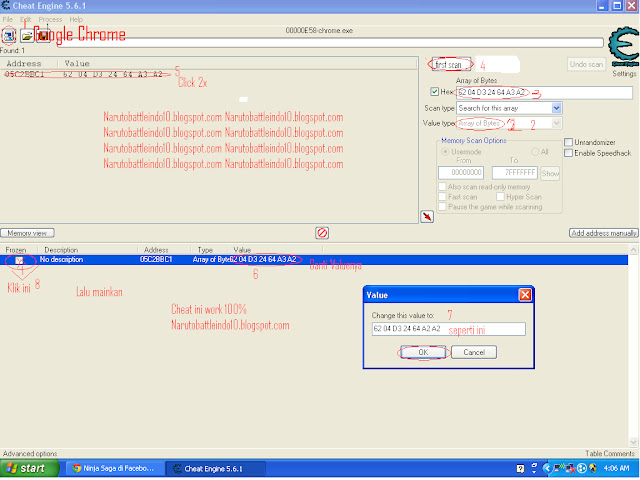This screenshot has height=480, width=640.
Task: Click the From address field
Action: (461, 173)
